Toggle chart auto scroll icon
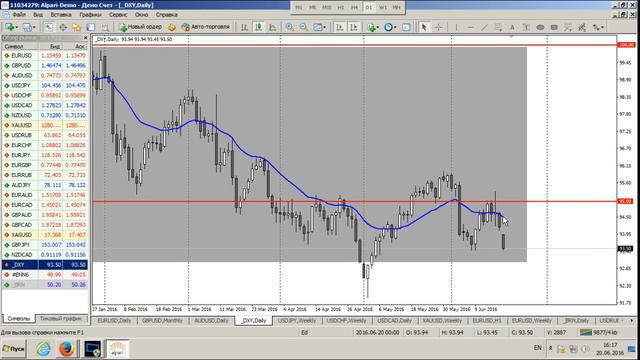640x360 pixels. [339, 27]
